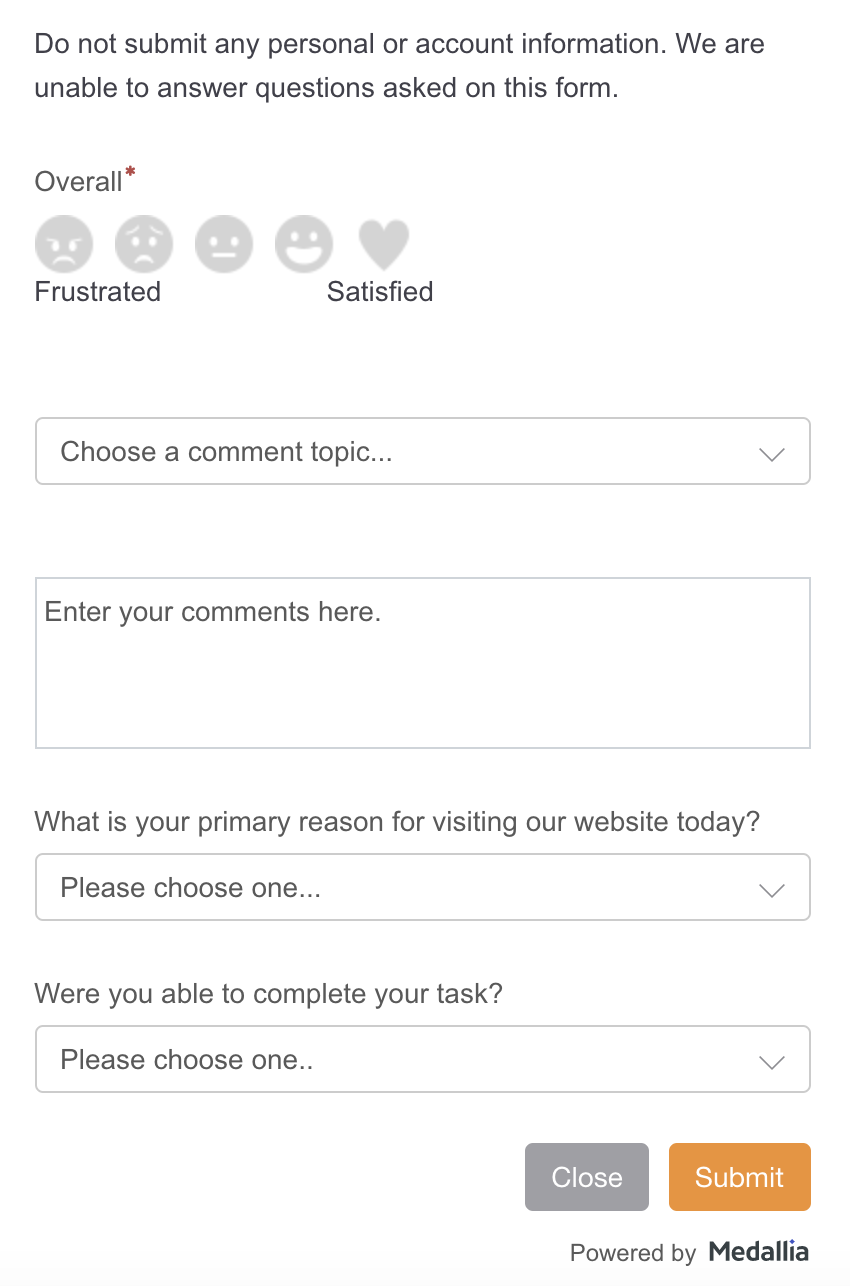Open the Choose a comment topic dropdown
This screenshot has height=1286, width=850.
[423, 452]
